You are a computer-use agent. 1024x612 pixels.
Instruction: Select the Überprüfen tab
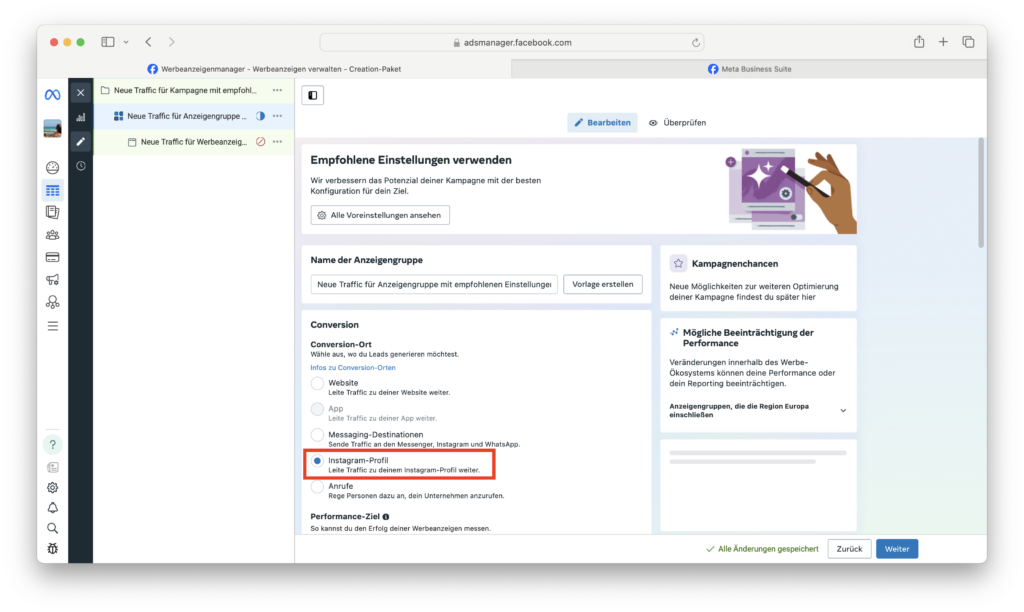[x=677, y=123]
